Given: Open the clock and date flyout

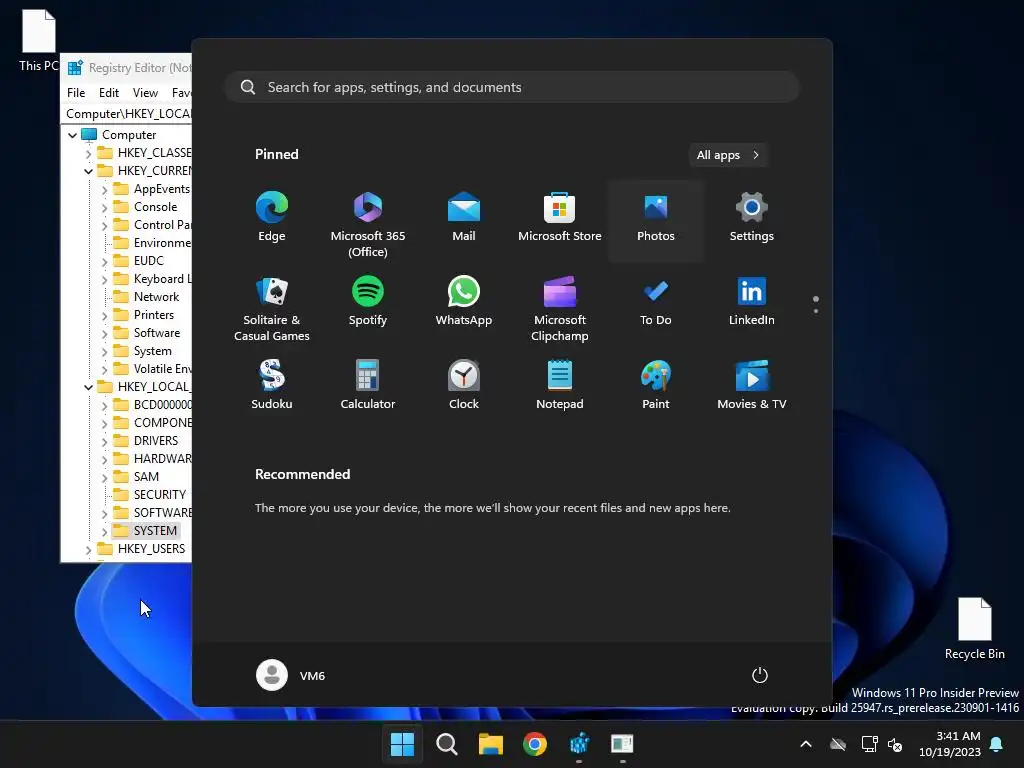Looking at the screenshot, I should 950,744.
